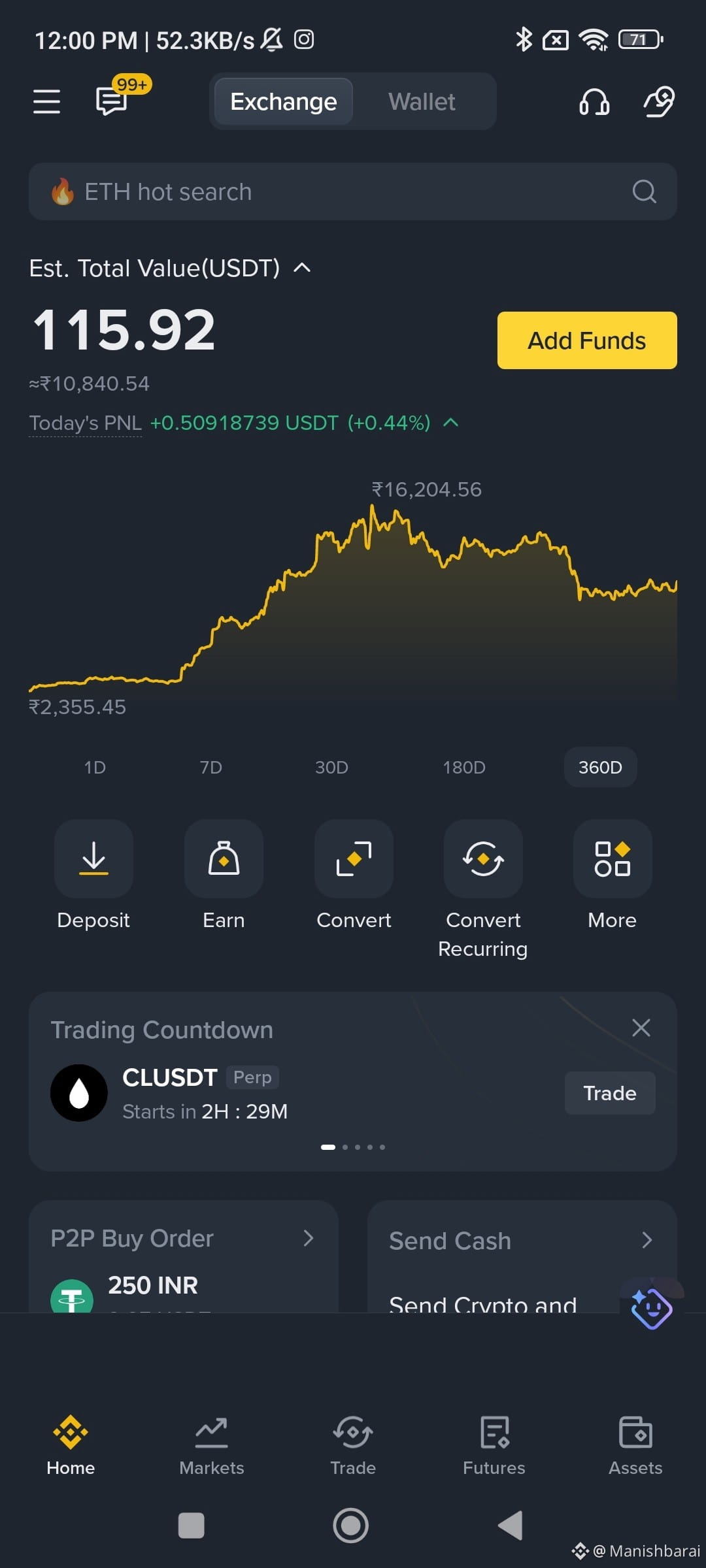Screen dimensions: 706x1568
Task: Tap Trade for CLUSDT countdown
Action: pos(610,1093)
